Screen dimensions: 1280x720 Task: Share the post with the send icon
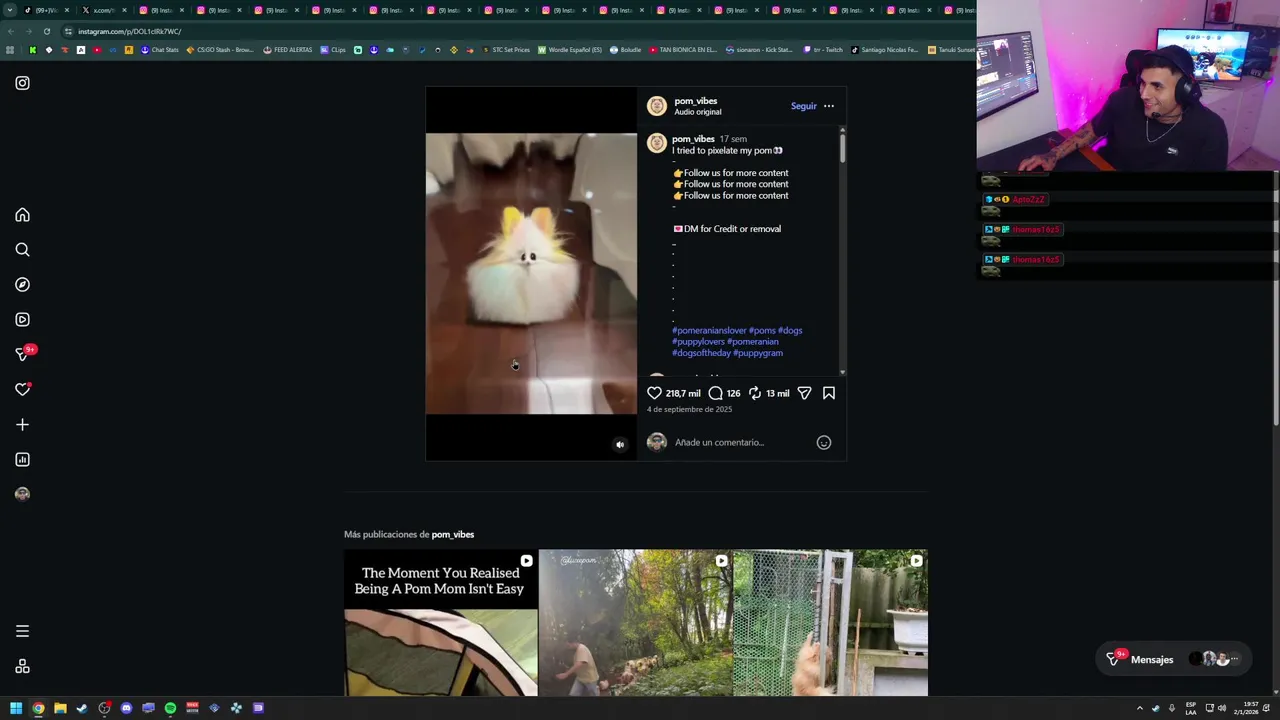(x=804, y=393)
